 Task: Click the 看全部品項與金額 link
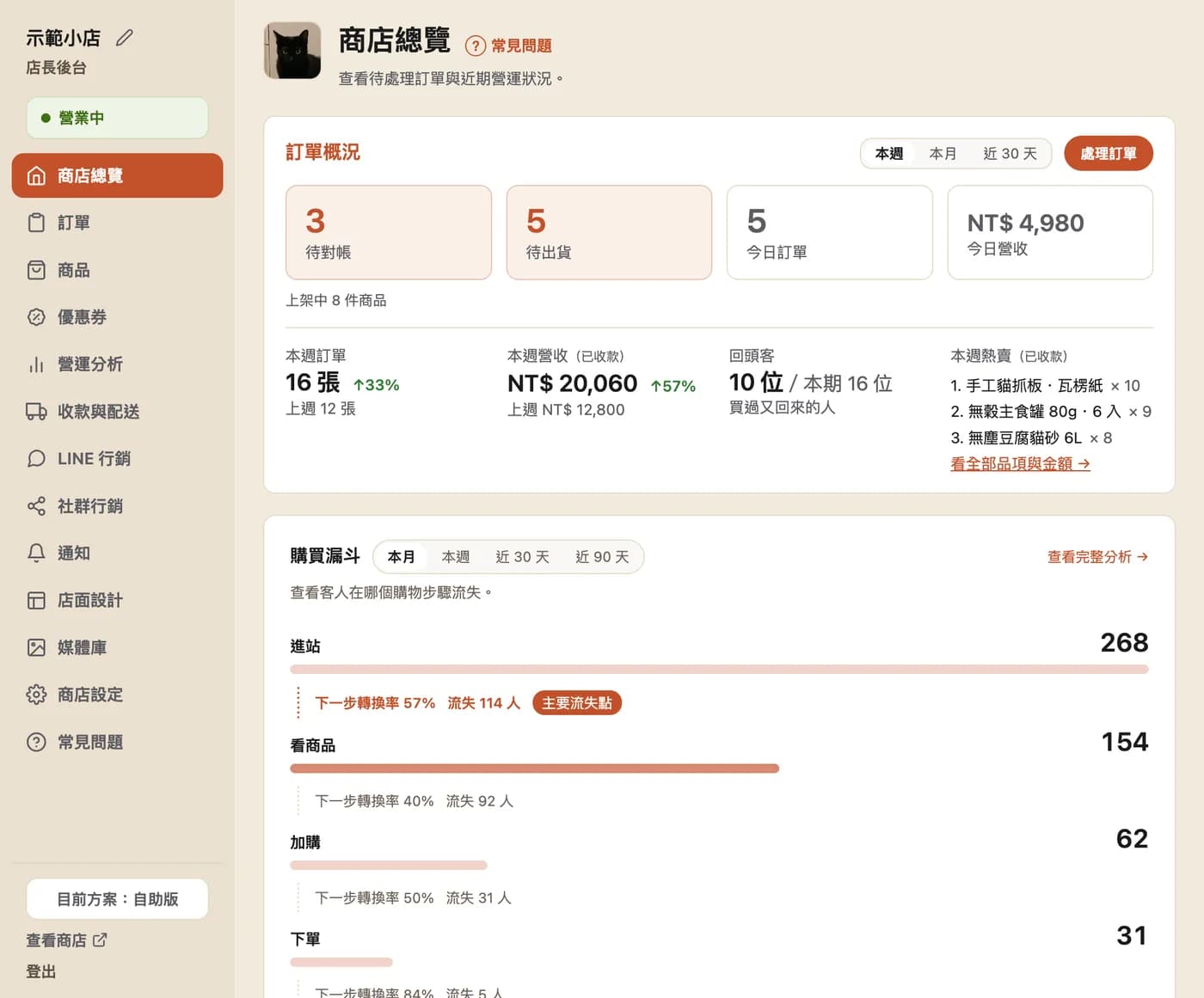point(1020,463)
